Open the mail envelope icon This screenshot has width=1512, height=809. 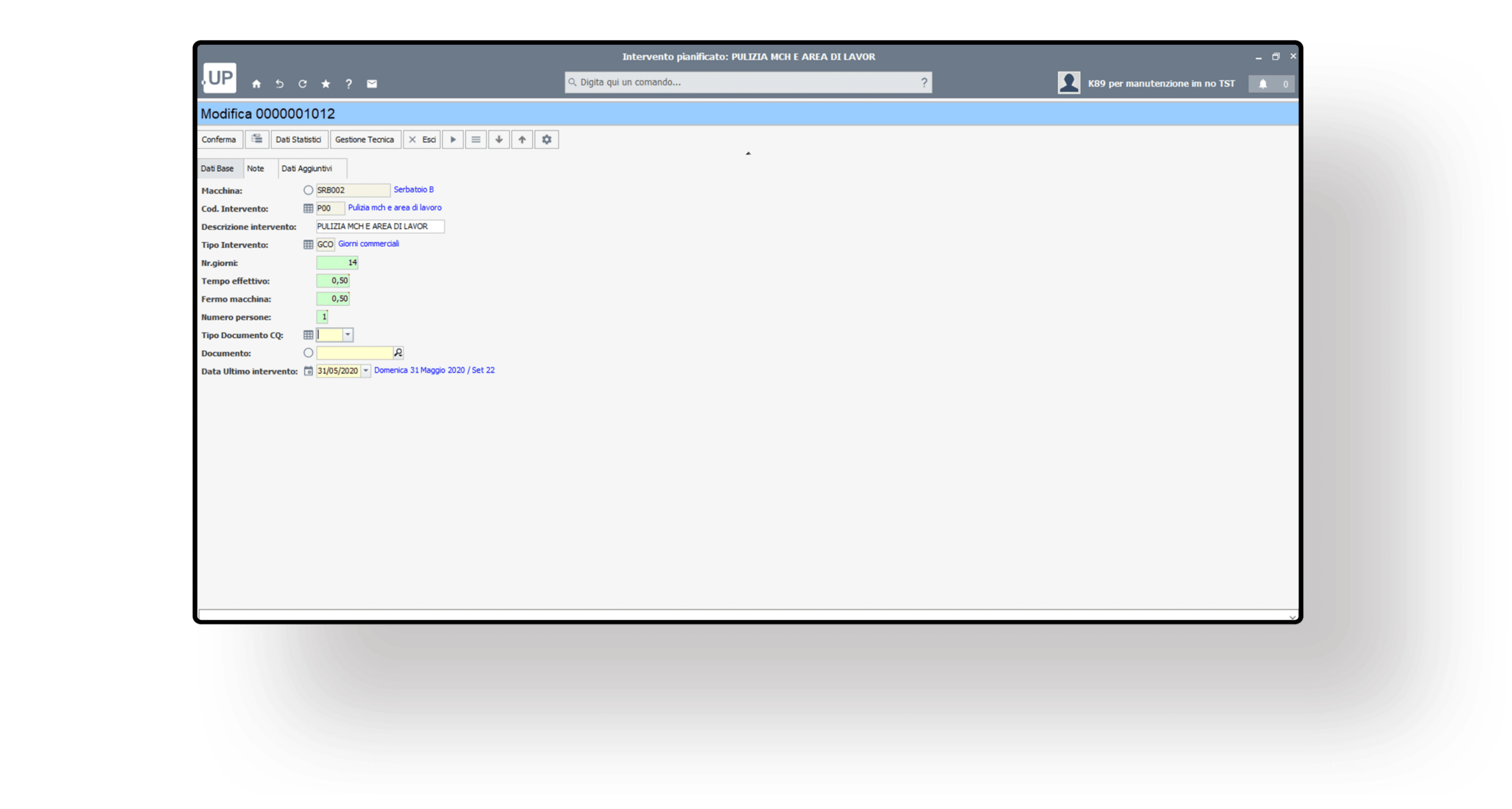pos(372,84)
